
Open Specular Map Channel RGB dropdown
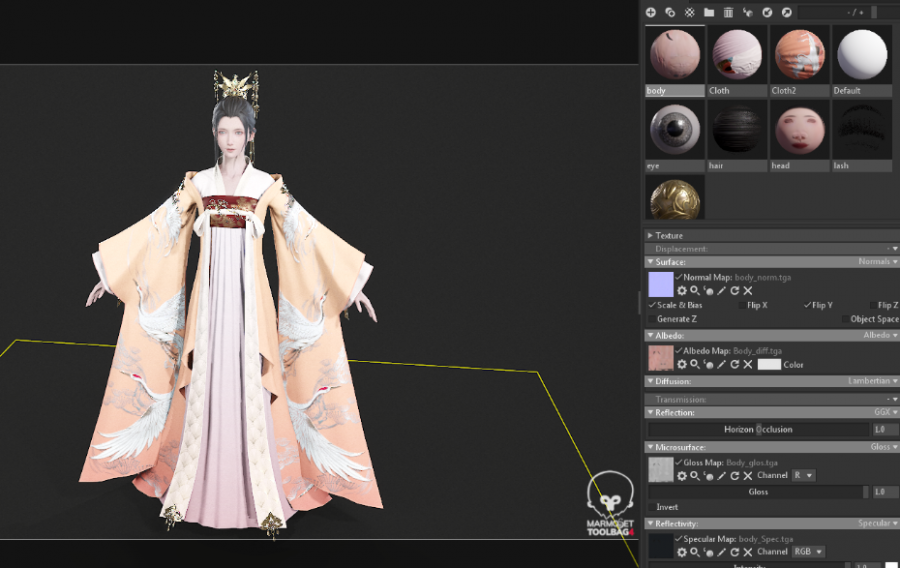tap(808, 552)
